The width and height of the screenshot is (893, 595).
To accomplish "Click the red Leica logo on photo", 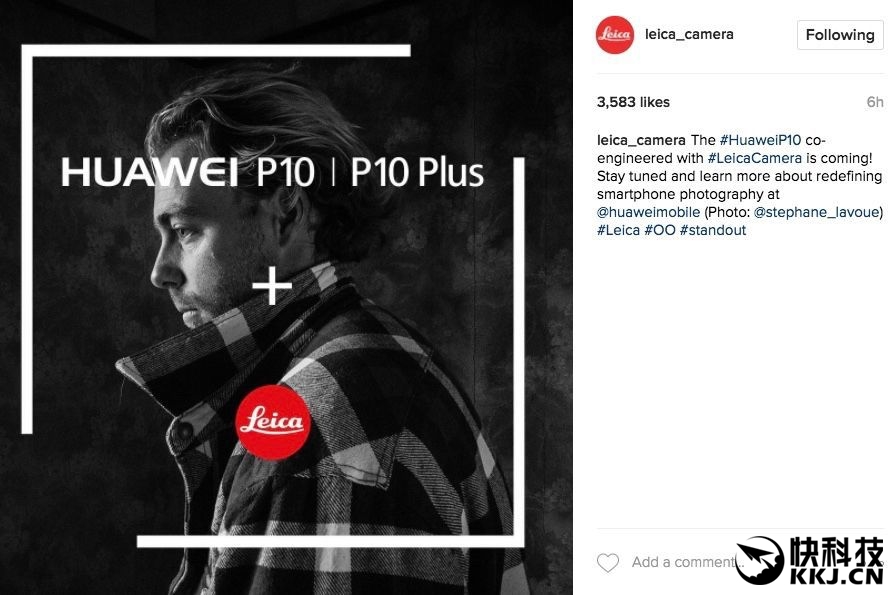I will (273, 422).
